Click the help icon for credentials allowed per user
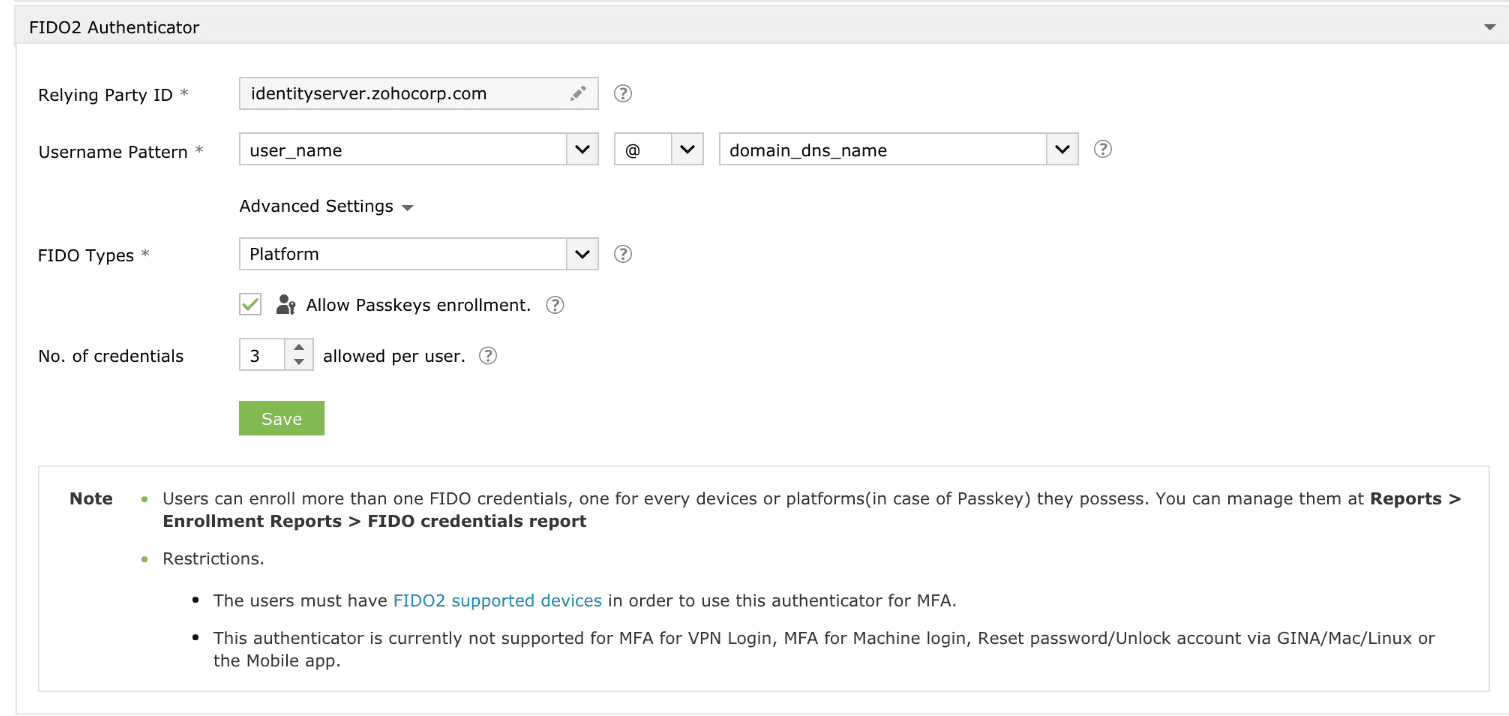The height and width of the screenshot is (716, 1509). click(x=488, y=356)
